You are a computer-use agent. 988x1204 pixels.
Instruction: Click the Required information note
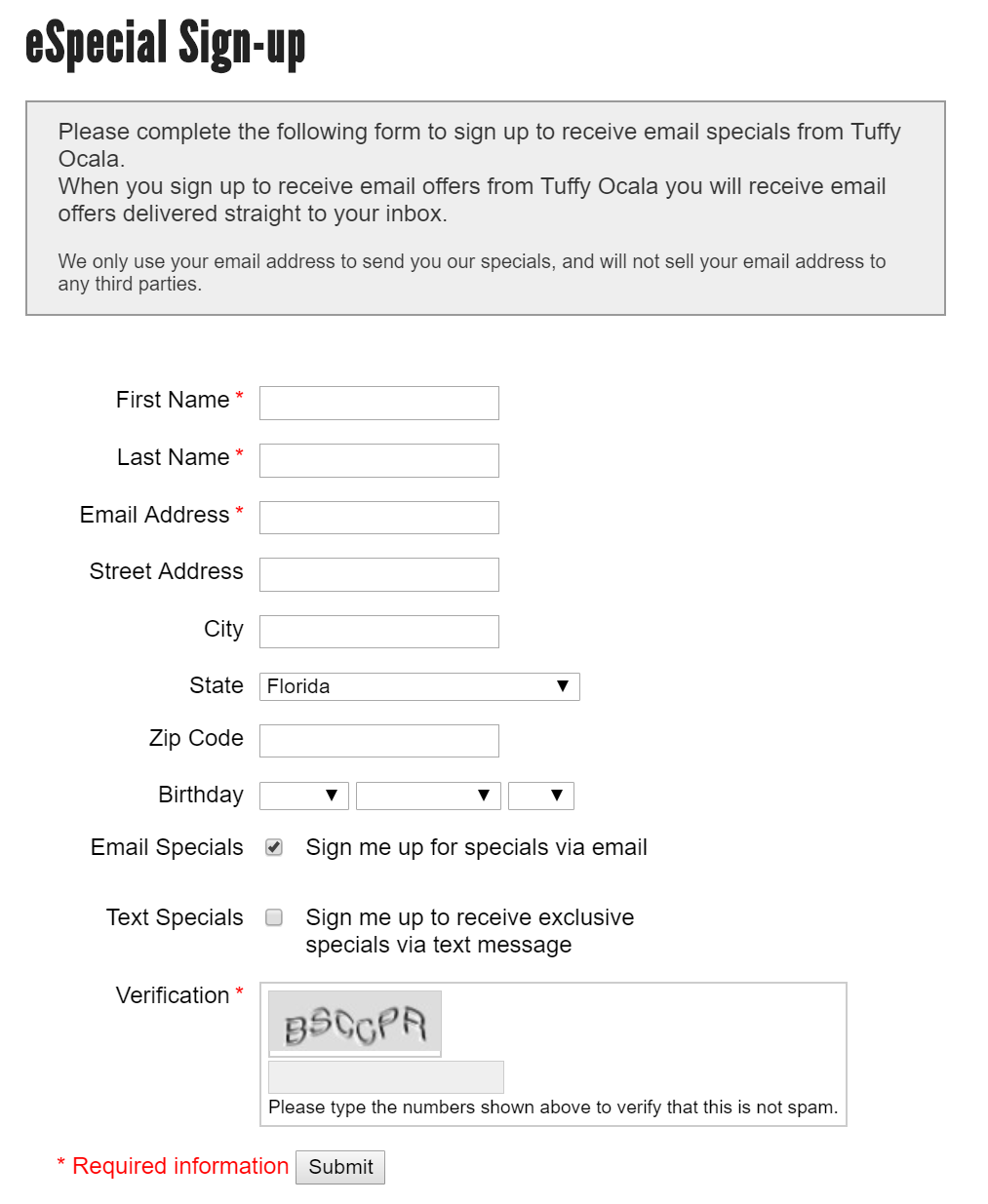[x=174, y=1166]
